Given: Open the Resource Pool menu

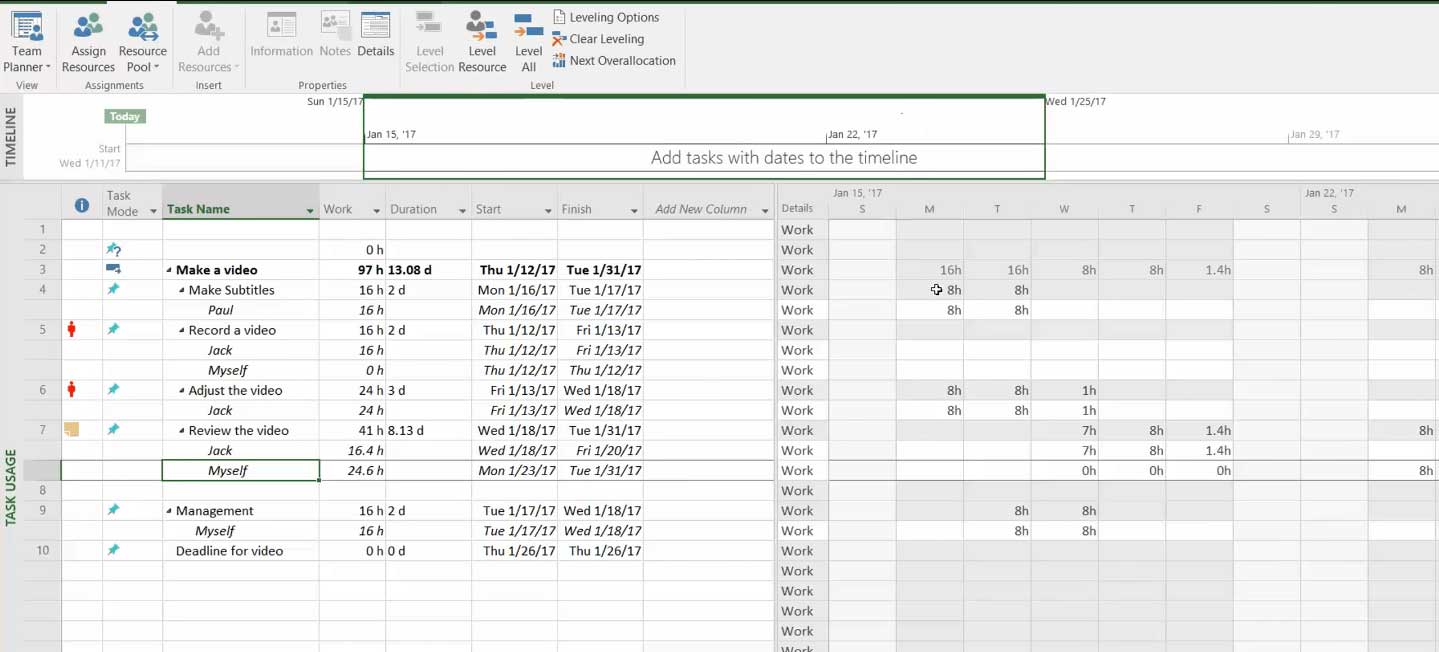Looking at the screenshot, I should click(142, 44).
